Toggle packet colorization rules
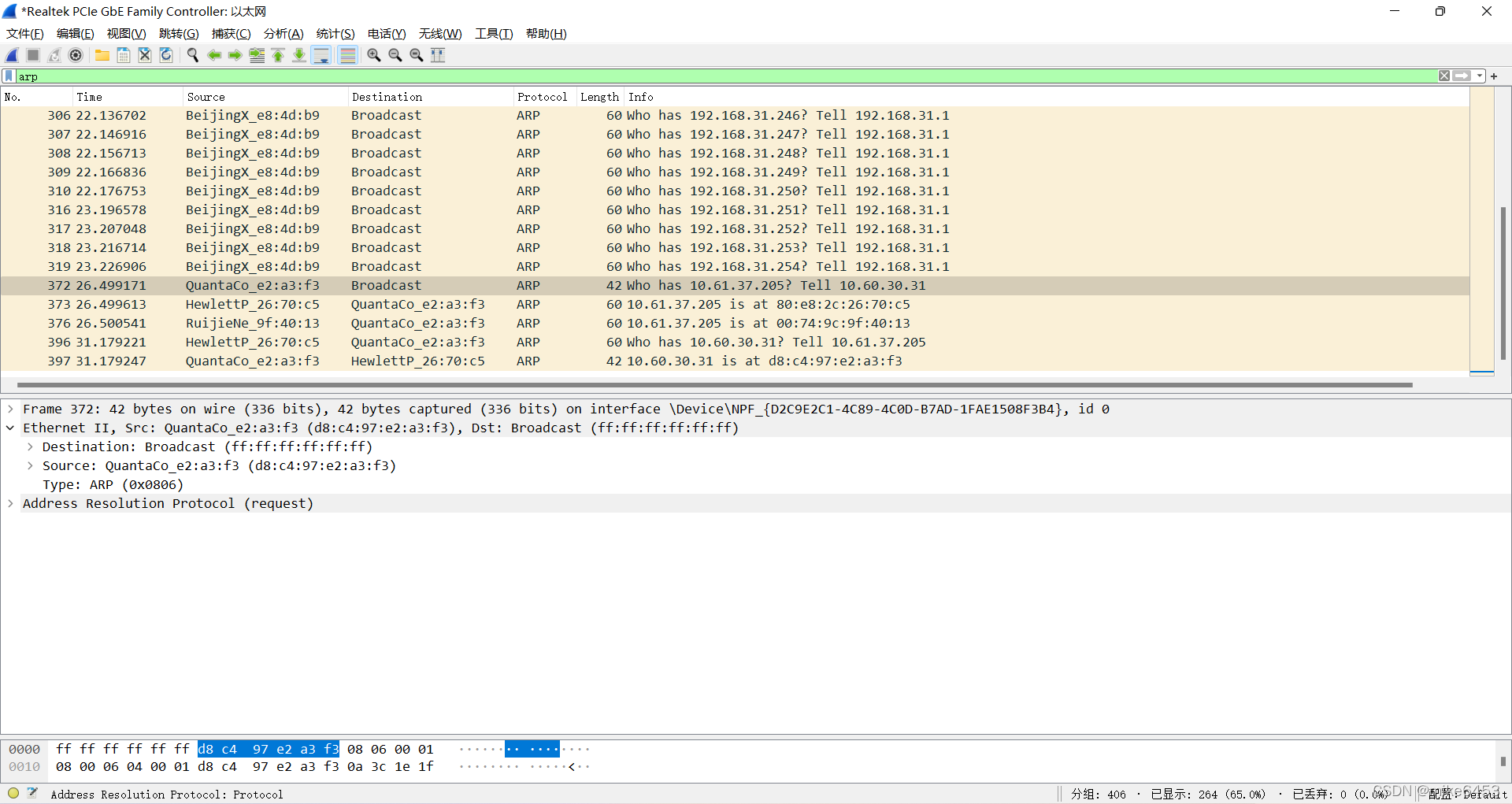The image size is (1512, 804). 347,55
